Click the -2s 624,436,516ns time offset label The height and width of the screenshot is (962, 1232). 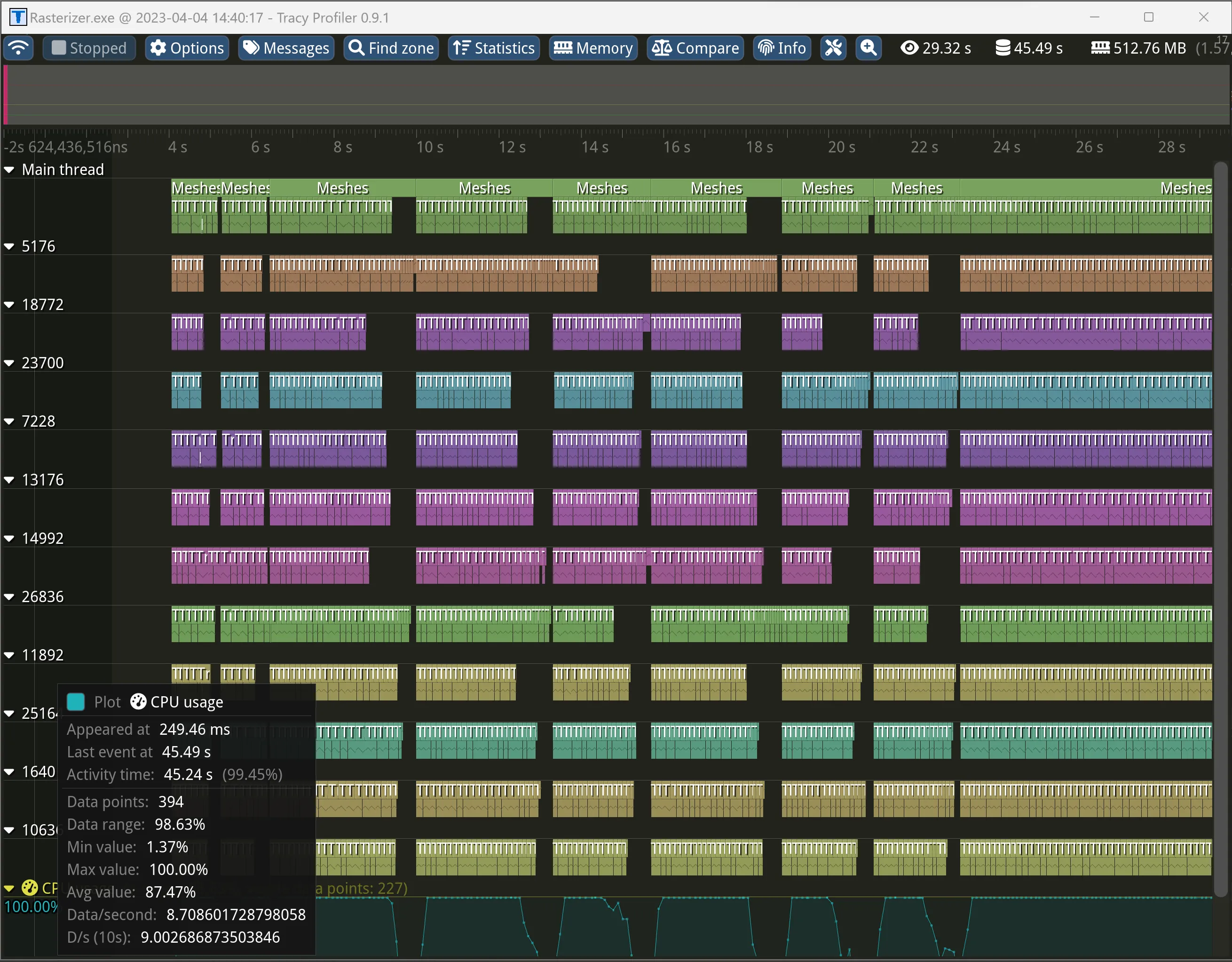(x=66, y=147)
